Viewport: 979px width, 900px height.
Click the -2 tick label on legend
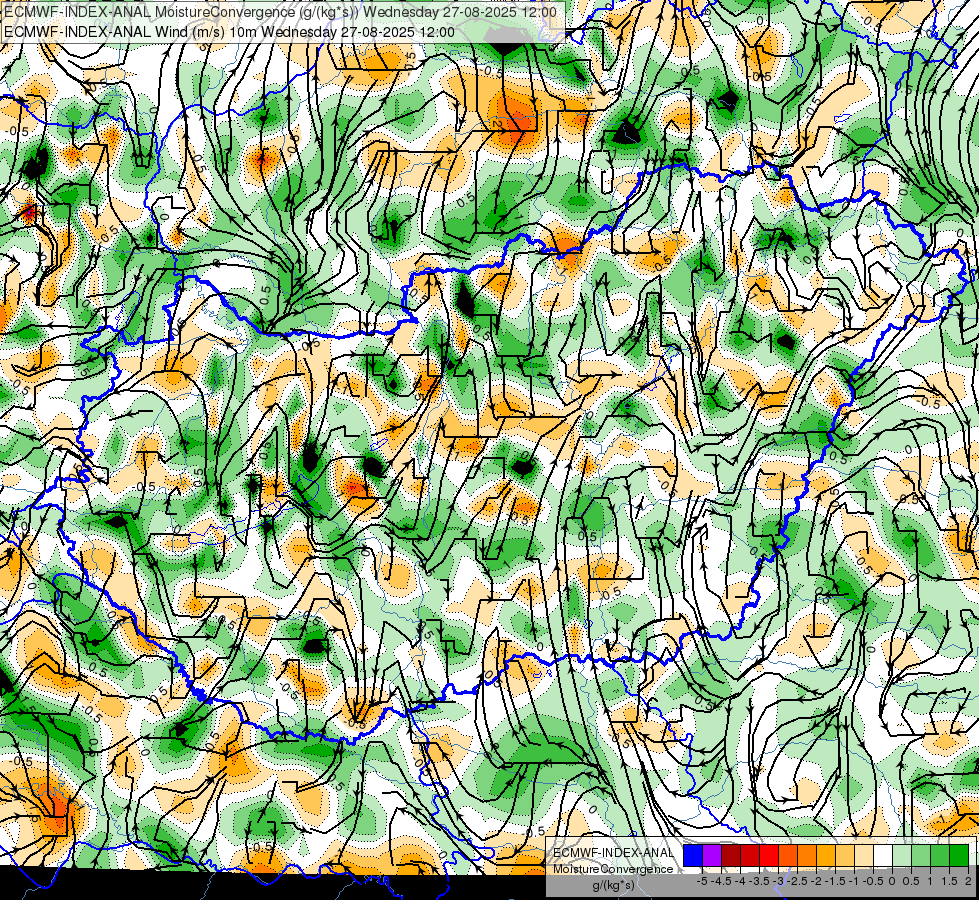(816, 881)
